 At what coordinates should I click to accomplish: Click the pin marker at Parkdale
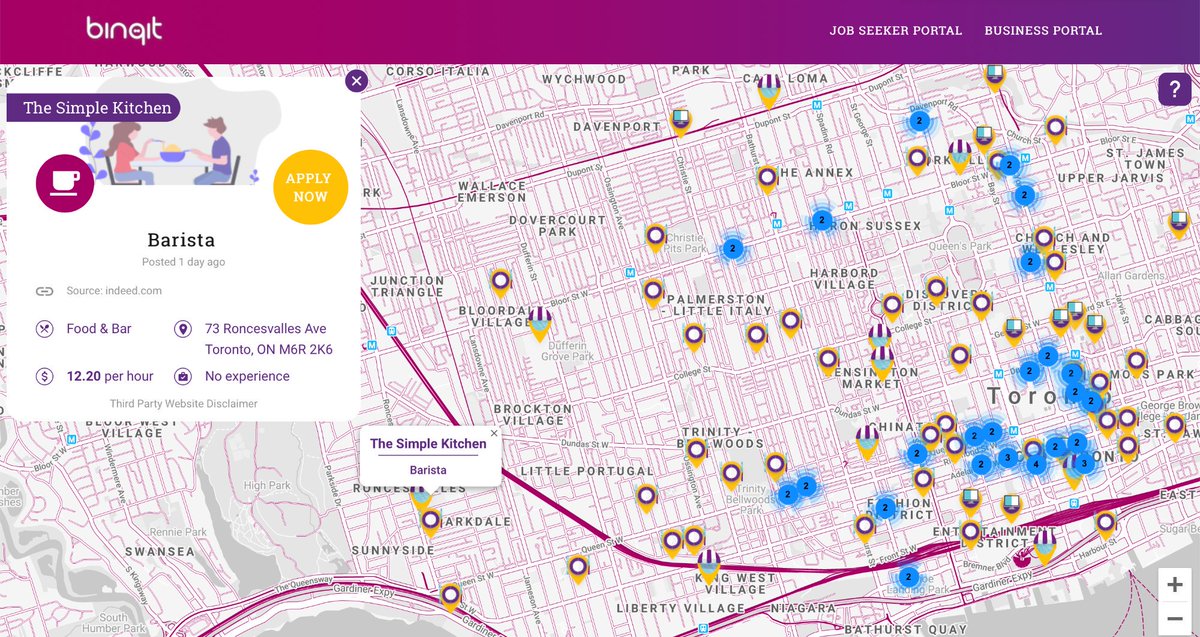coord(431,522)
